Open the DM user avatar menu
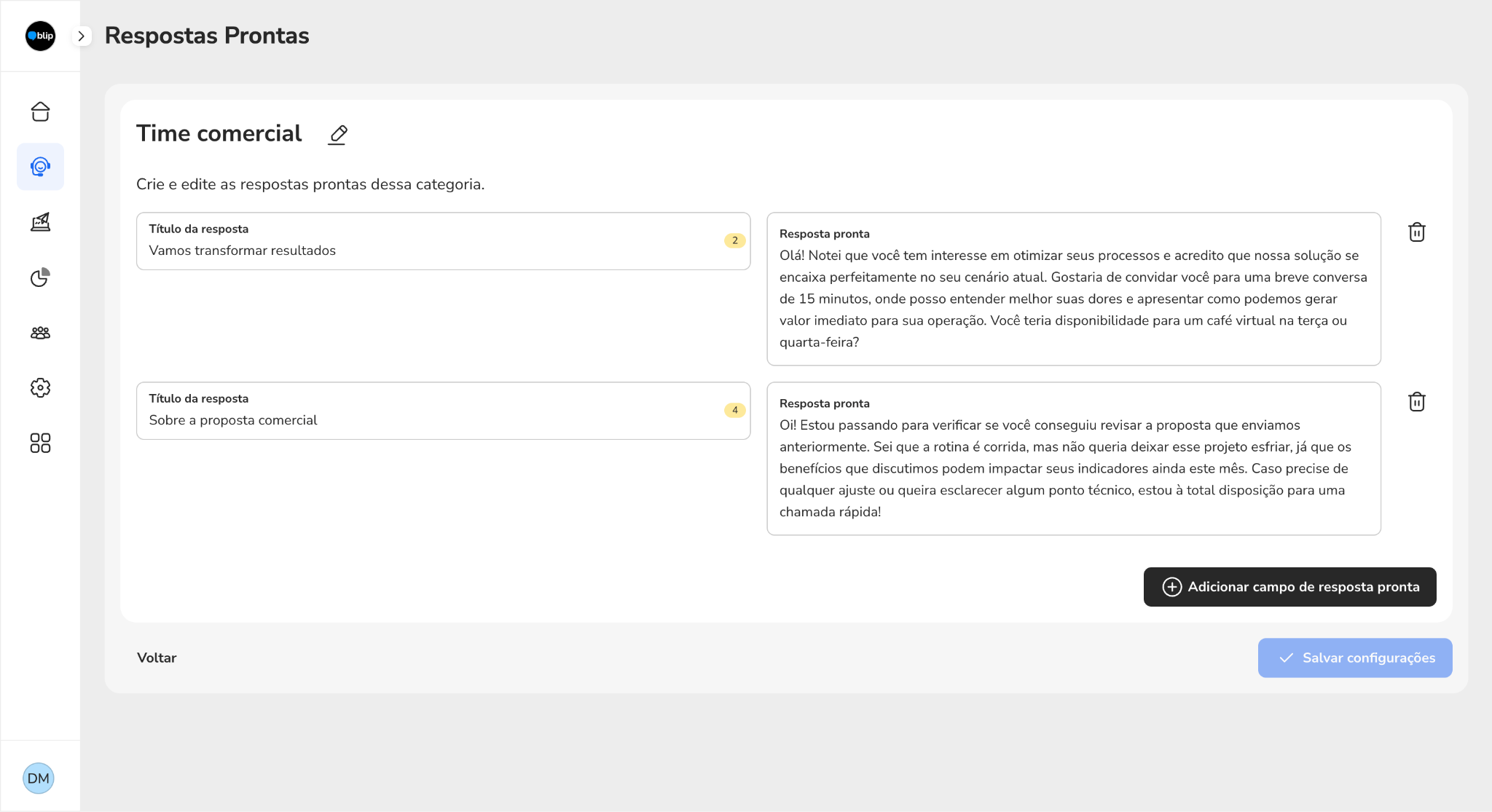The height and width of the screenshot is (812, 1492). pos(39,779)
